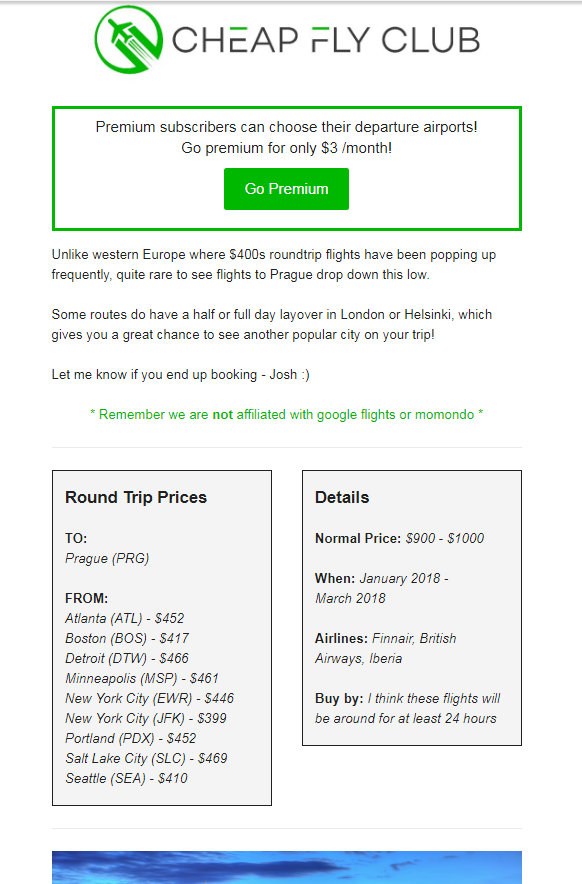
Task: Click the green airplane logo icon
Action: (129, 39)
